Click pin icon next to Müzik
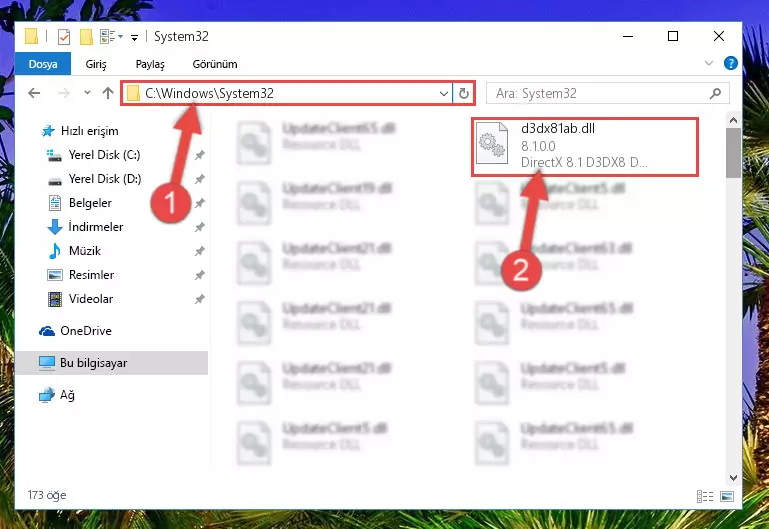The image size is (769, 529). coord(200,251)
